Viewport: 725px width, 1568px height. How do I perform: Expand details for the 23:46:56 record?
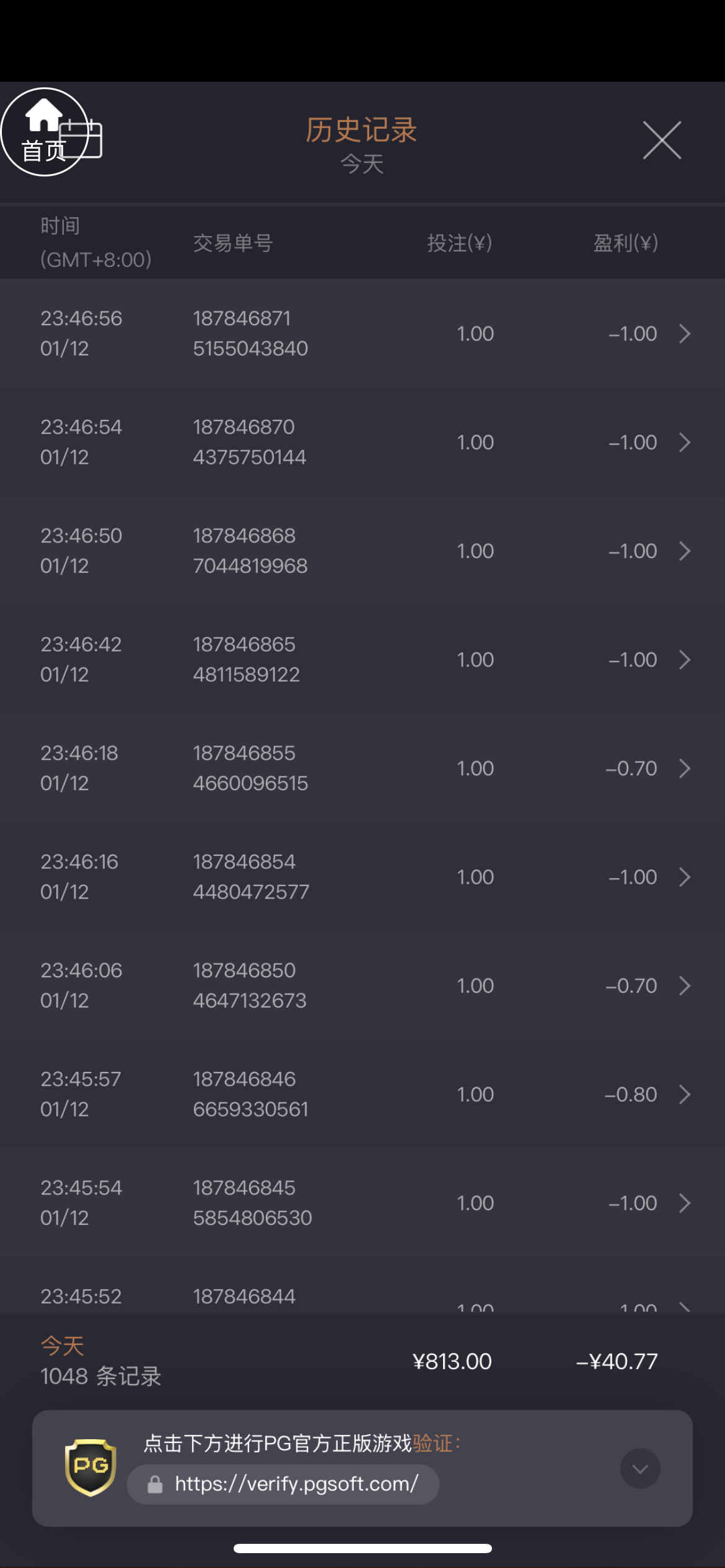point(685,334)
